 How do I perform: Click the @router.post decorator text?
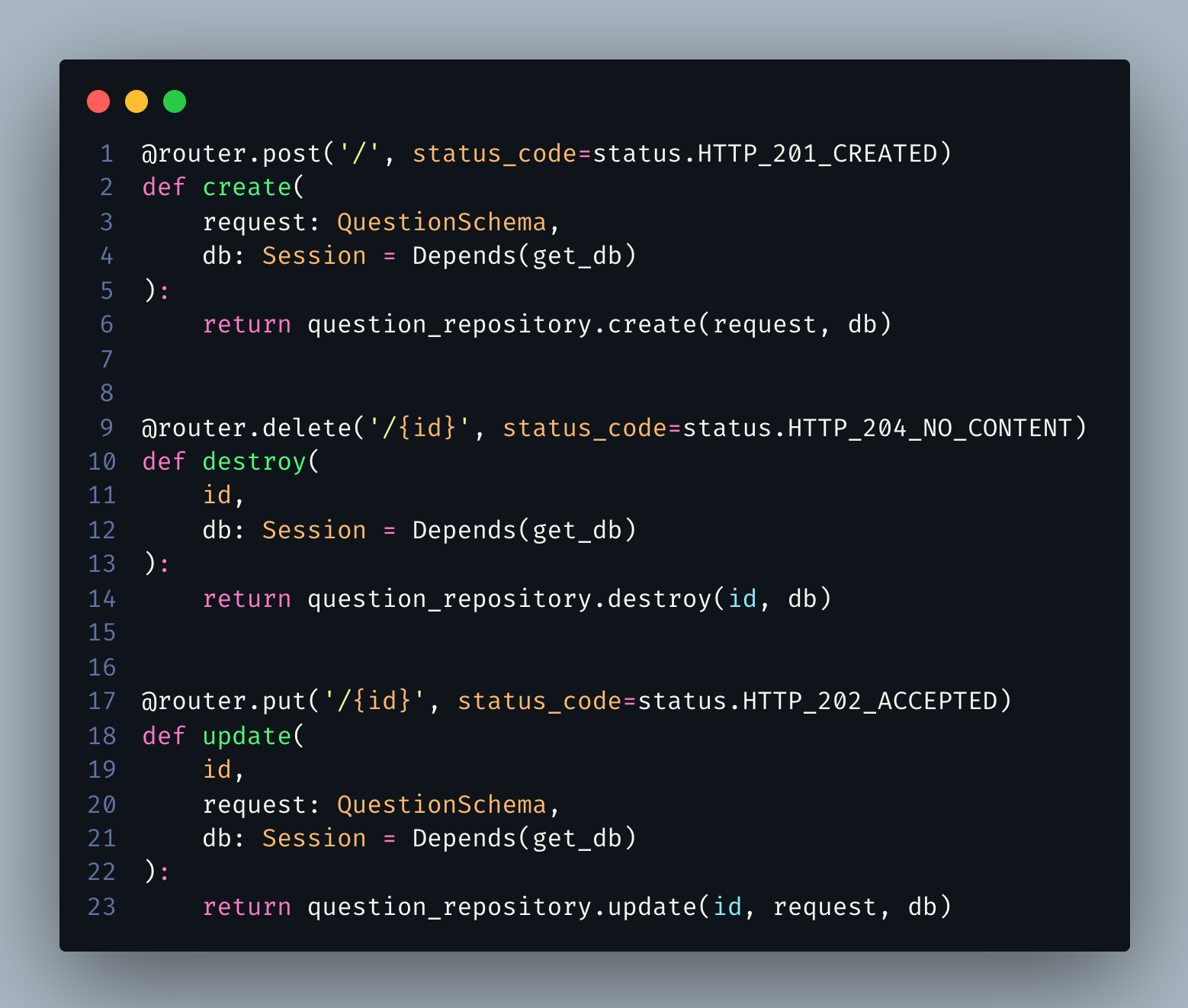pos(232,154)
